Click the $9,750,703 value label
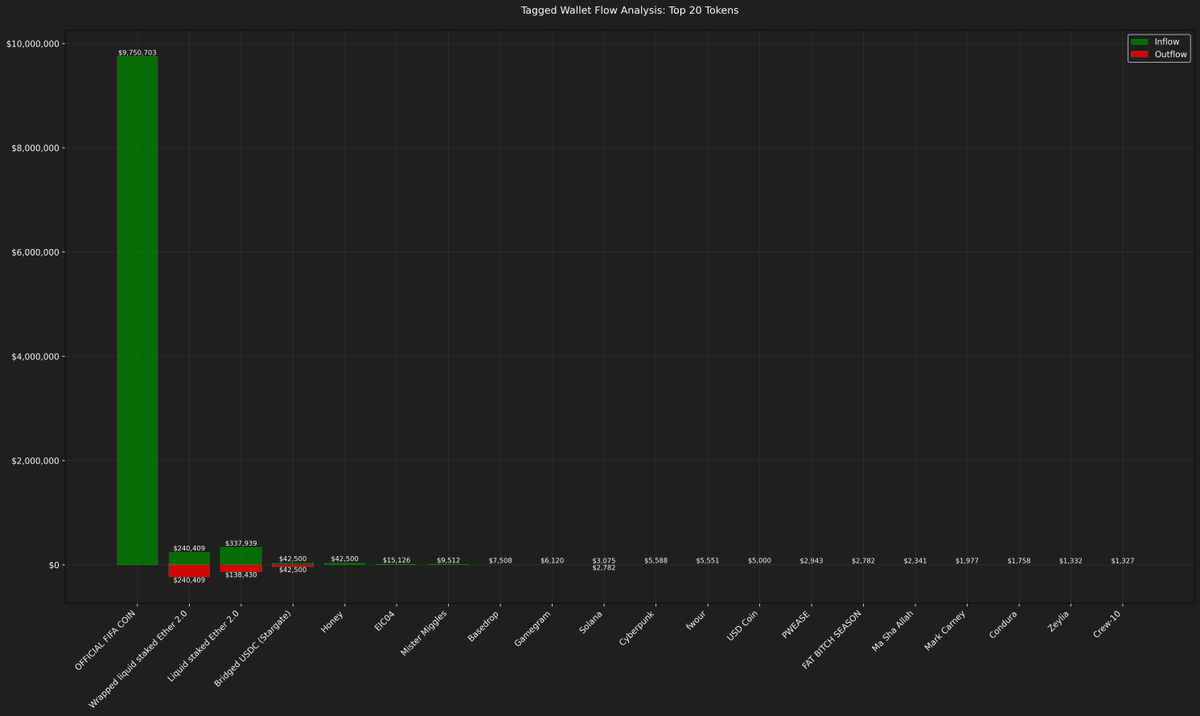The image size is (1200, 716). click(137, 52)
